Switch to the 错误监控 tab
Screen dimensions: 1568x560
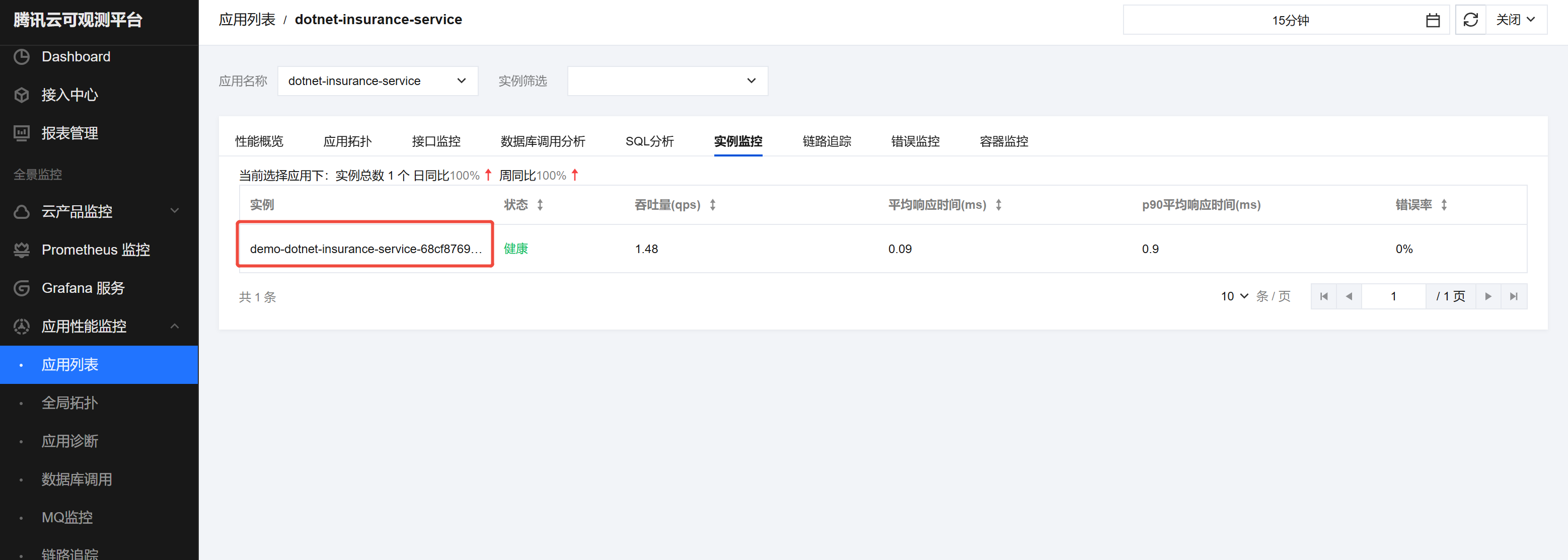coord(915,141)
